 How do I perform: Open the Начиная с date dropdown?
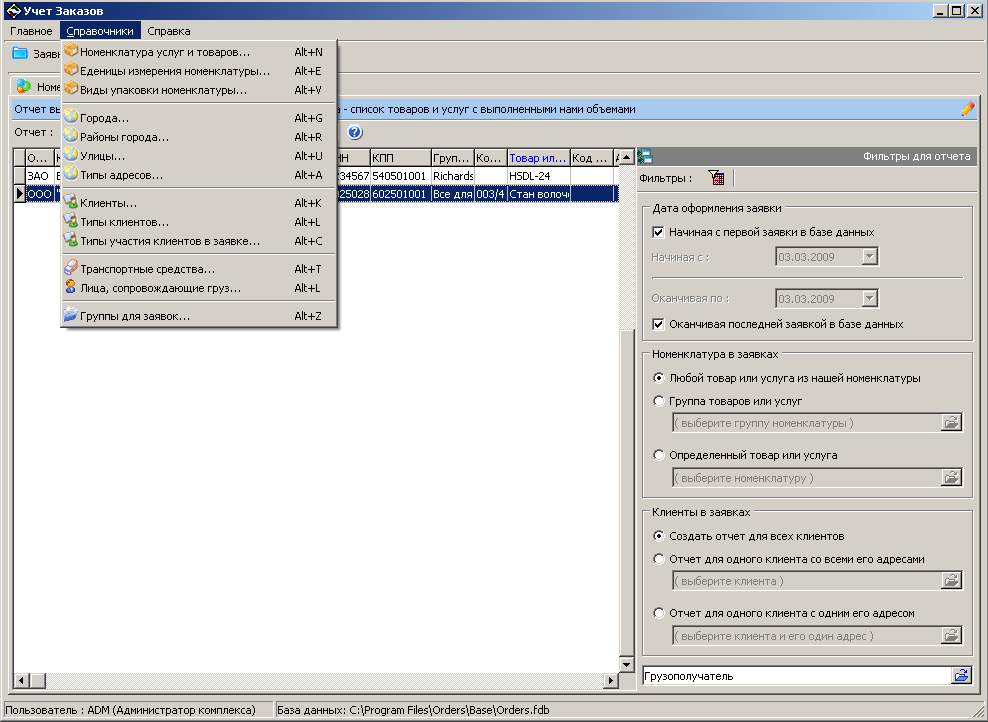point(869,257)
